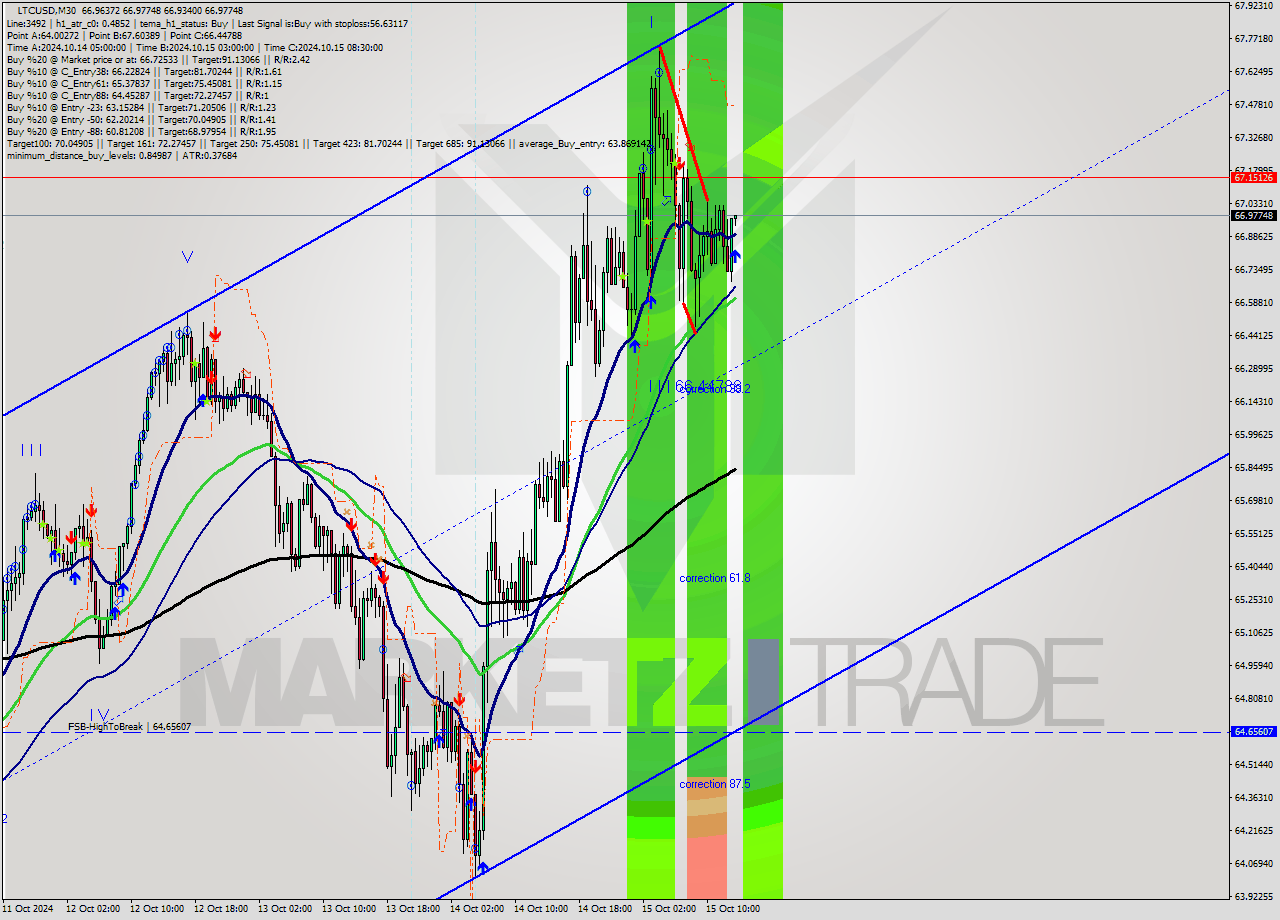
Task: Click the 66.28995 price axis label
Action: pyautogui.click(x=1254, y=368)
